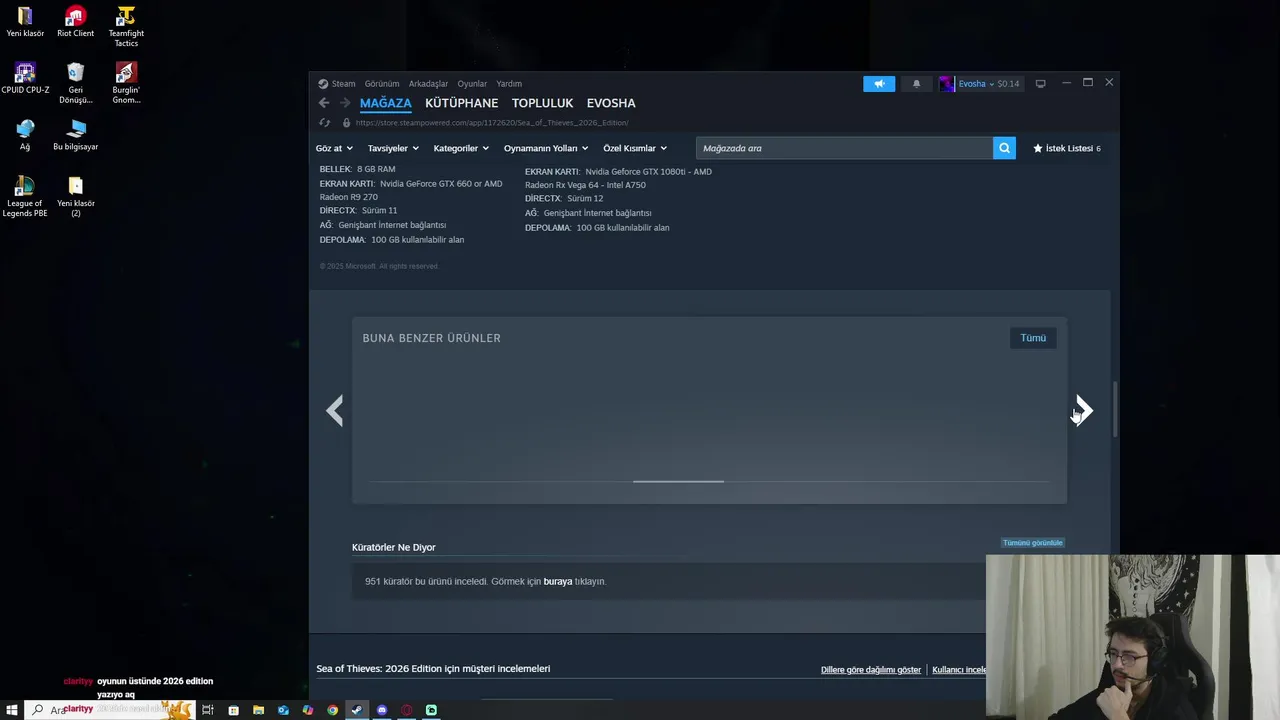Click the Evosha profile avatar
Screen dimensions: 1280x720
point(946,84)
